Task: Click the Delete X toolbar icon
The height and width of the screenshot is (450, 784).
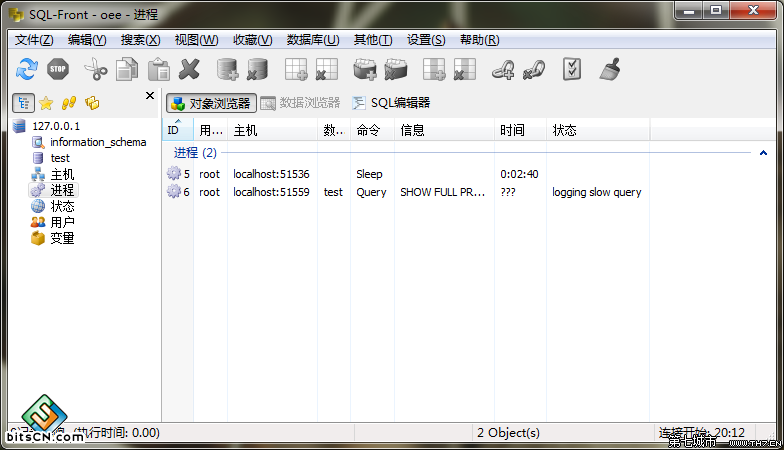Action: 190,69
